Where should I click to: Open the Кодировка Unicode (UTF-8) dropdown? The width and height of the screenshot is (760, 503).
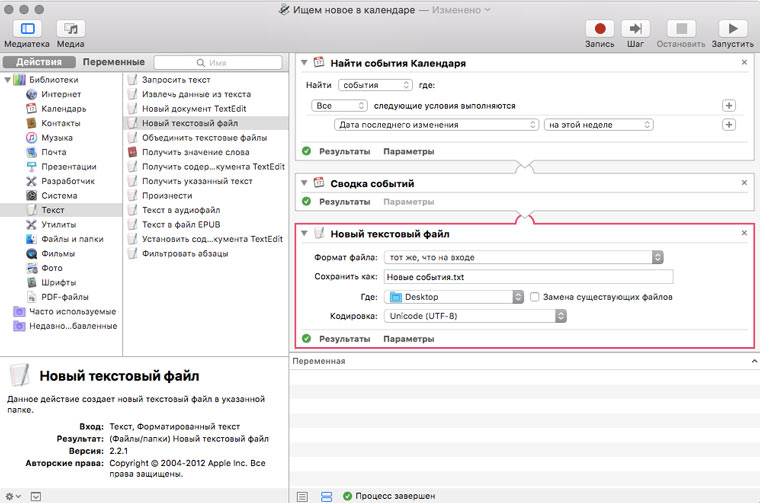coord(475,316)
